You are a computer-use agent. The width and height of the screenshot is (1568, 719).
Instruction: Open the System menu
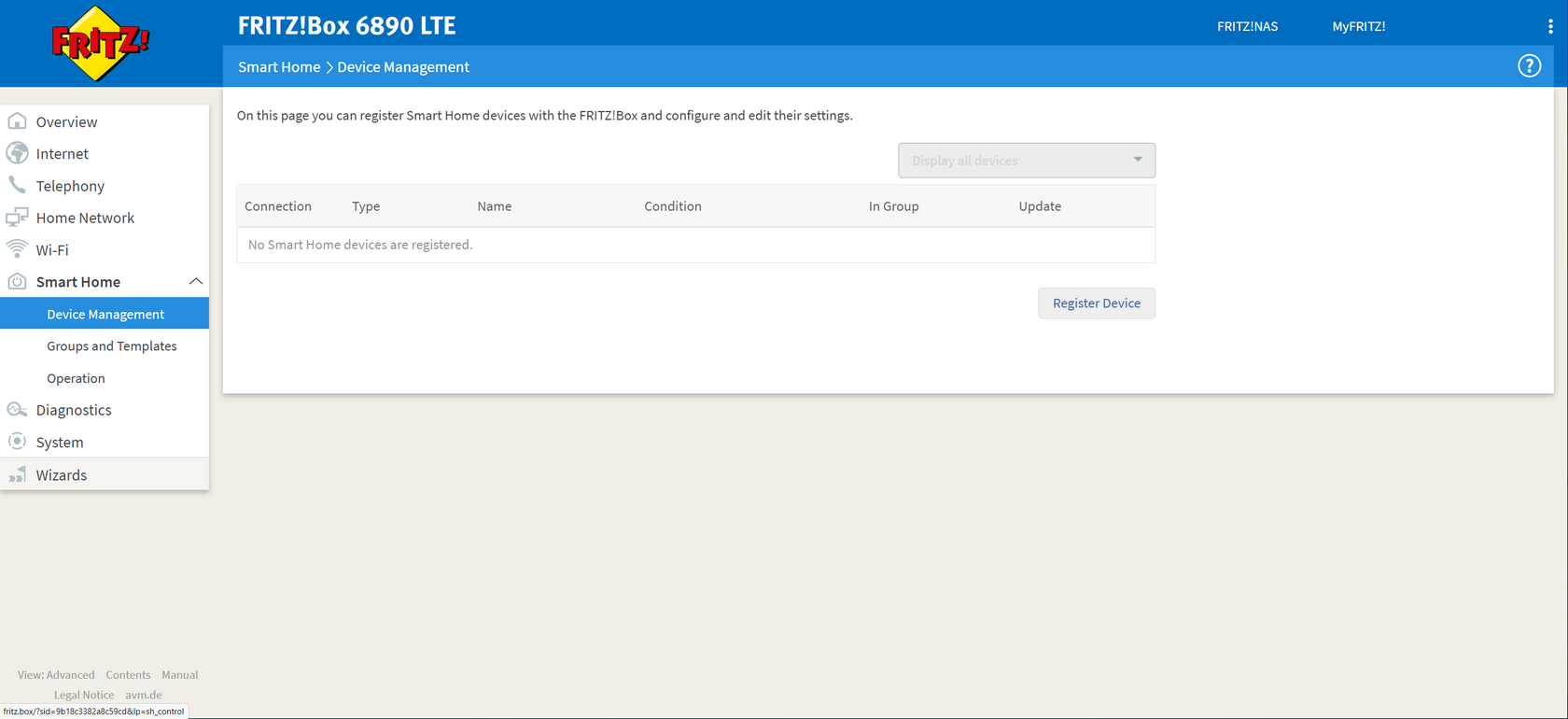pos(60,443)
